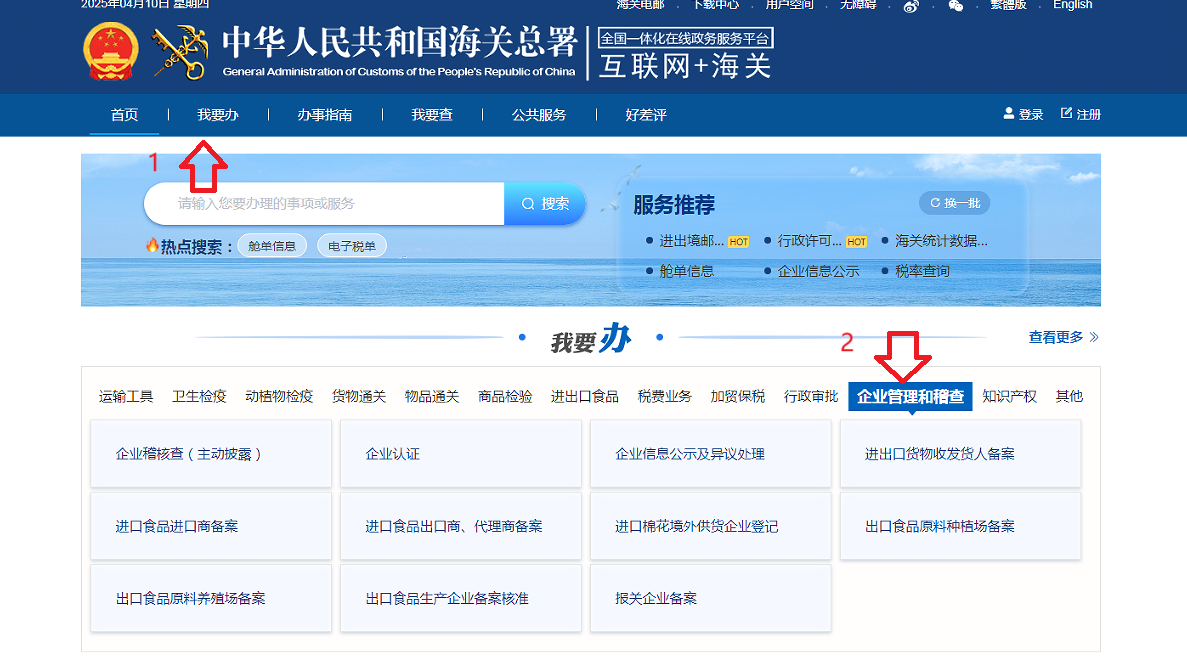Click refresh icon on 换一批 button
The width and height of the screenshot is (1187, 659).
(x=935, y=202)
